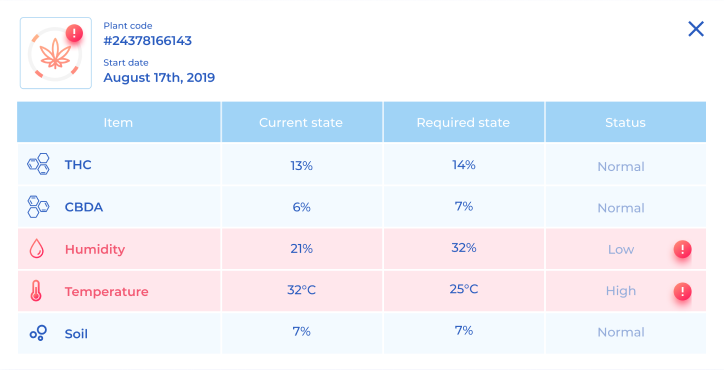
Task: Click the Soil bubbles icon
Action: 38,333
